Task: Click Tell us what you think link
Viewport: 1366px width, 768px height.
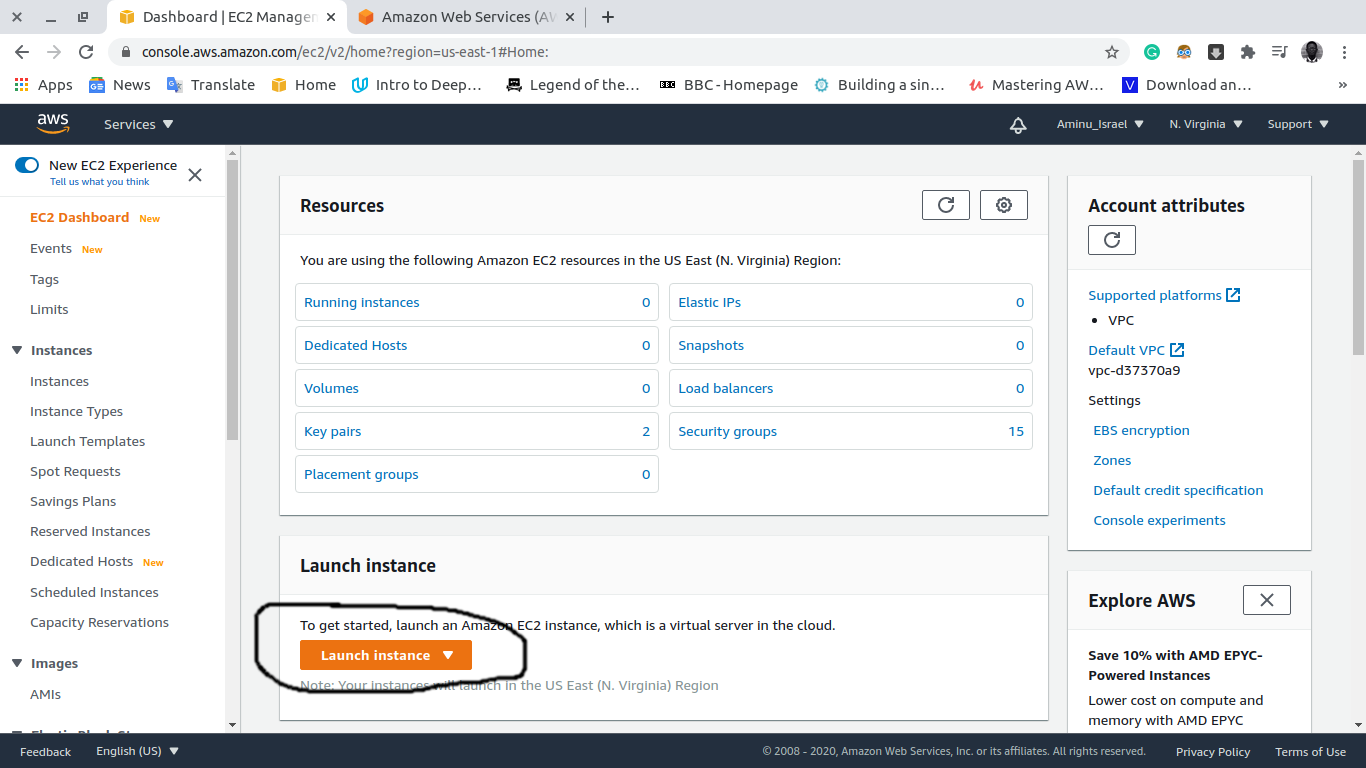Action: 100,182
